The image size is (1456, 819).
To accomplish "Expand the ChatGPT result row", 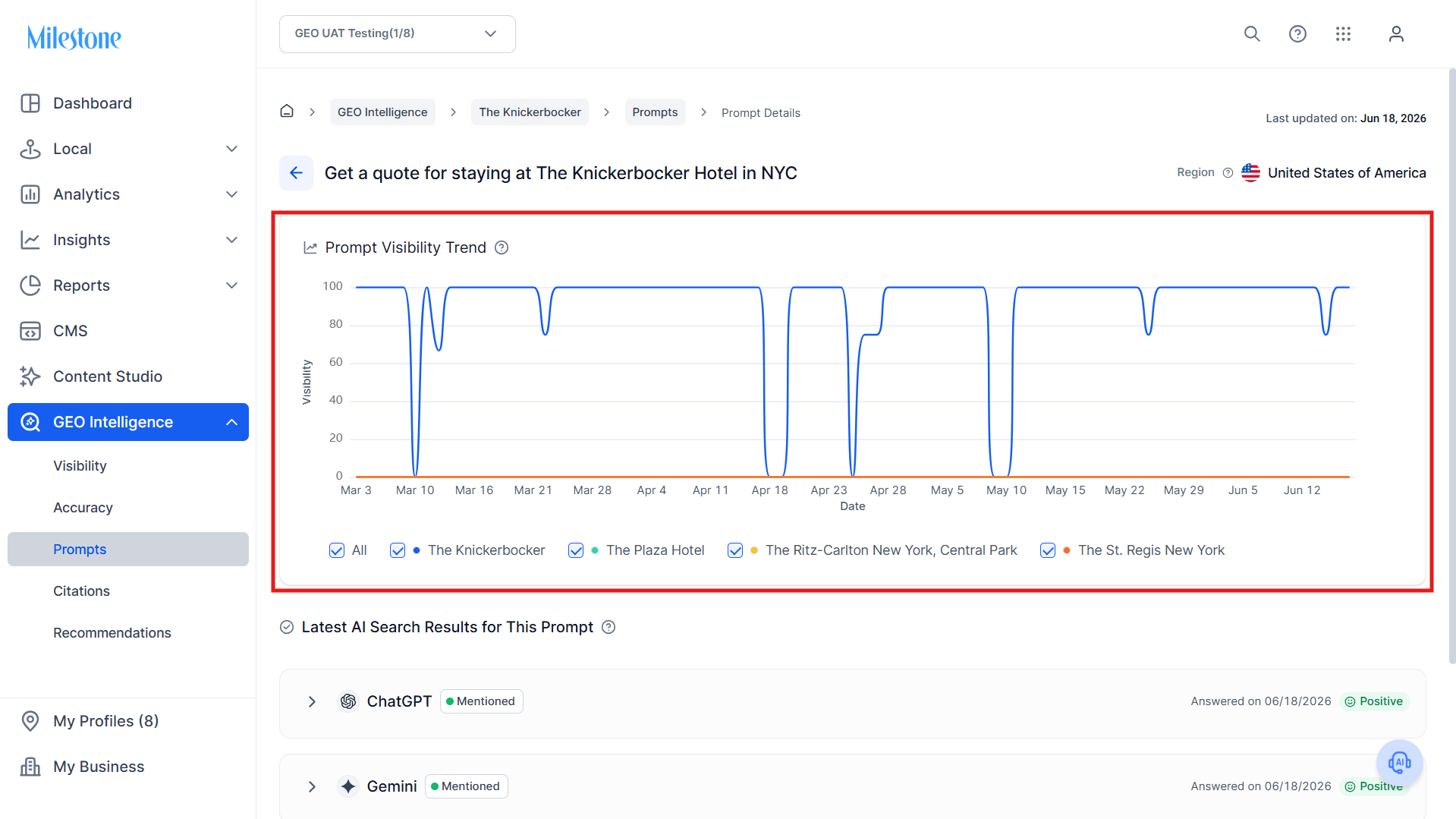I will tap(312, 701).
